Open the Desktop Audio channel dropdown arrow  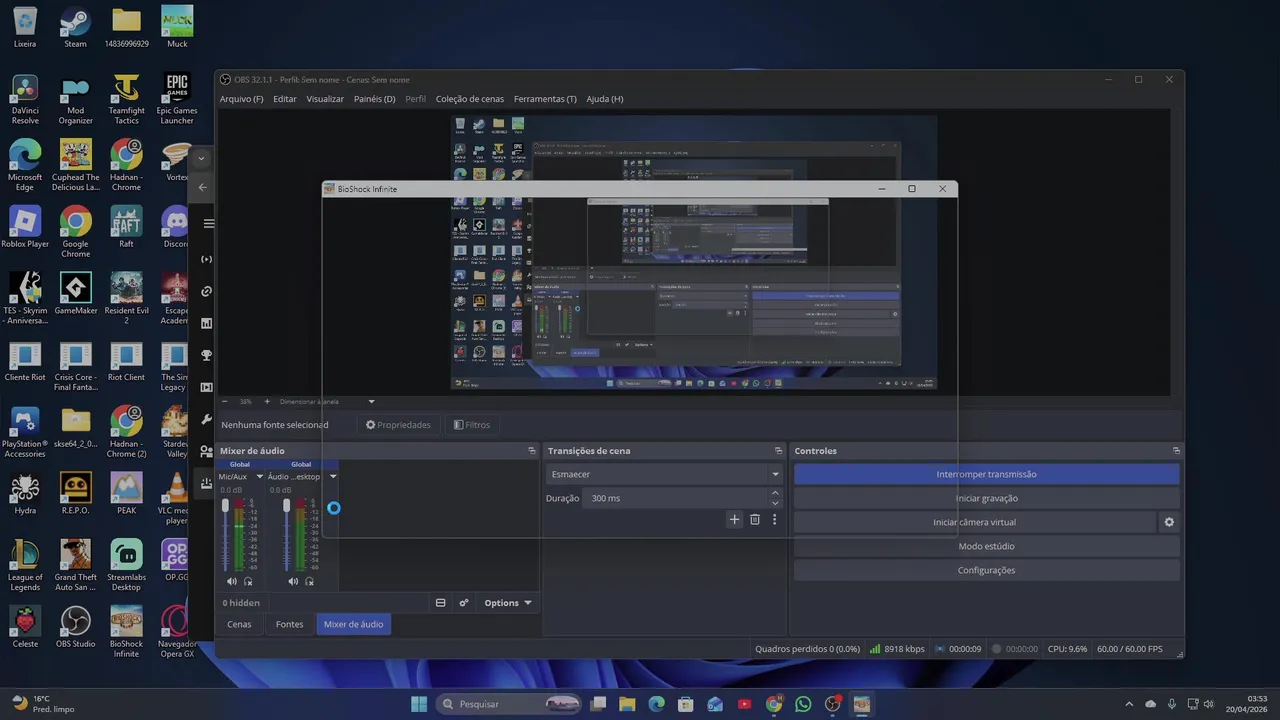[x=333, y=477]
